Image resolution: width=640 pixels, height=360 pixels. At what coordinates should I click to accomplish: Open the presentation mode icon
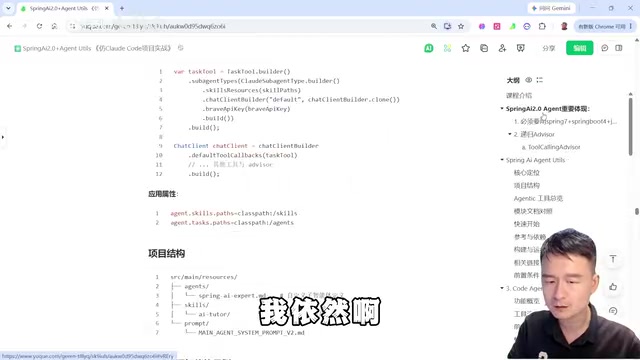(520, 48)
